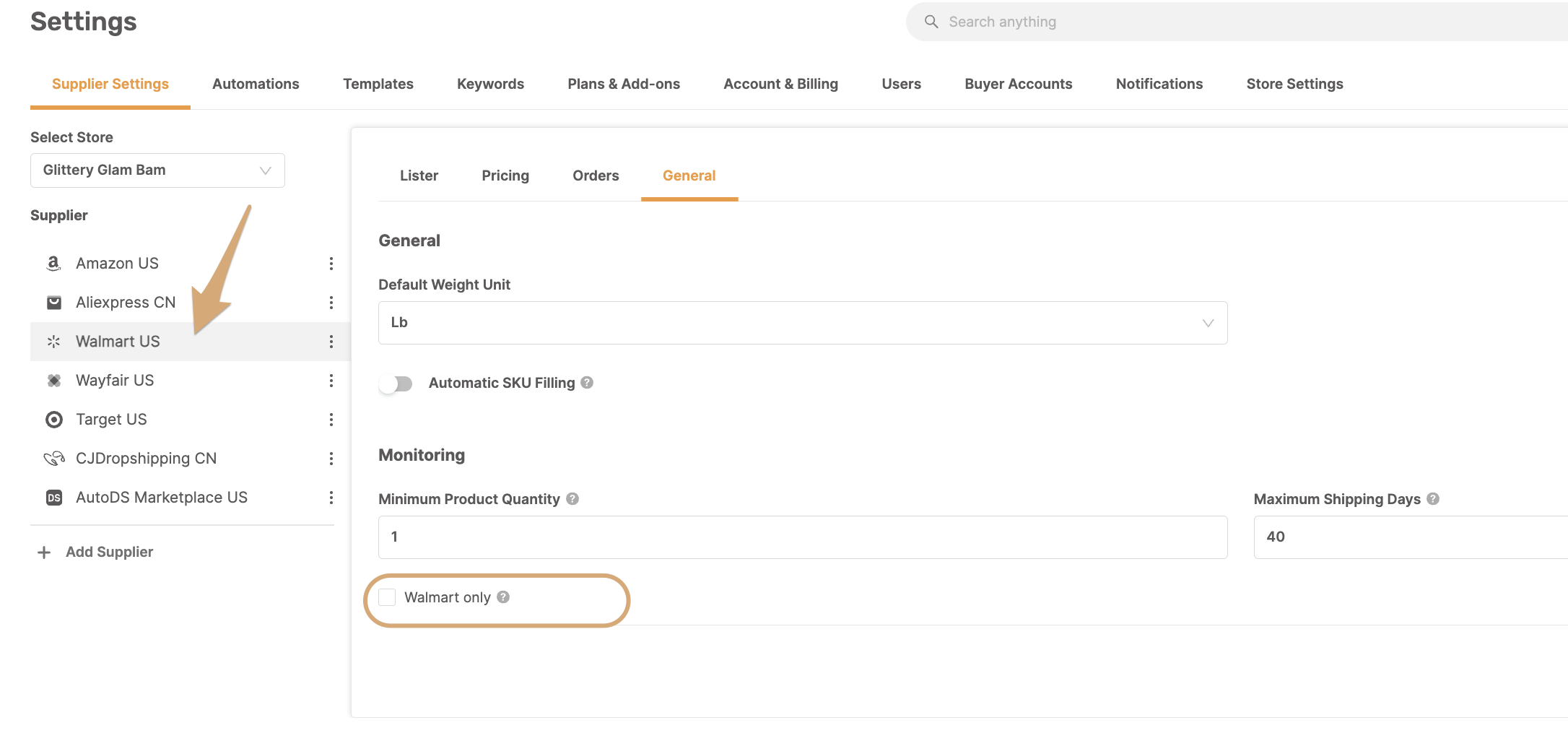Open Target US three-dot options menu
This screenshot has height=754, width=1568.
pyautogui.click(x=331, y=420)
